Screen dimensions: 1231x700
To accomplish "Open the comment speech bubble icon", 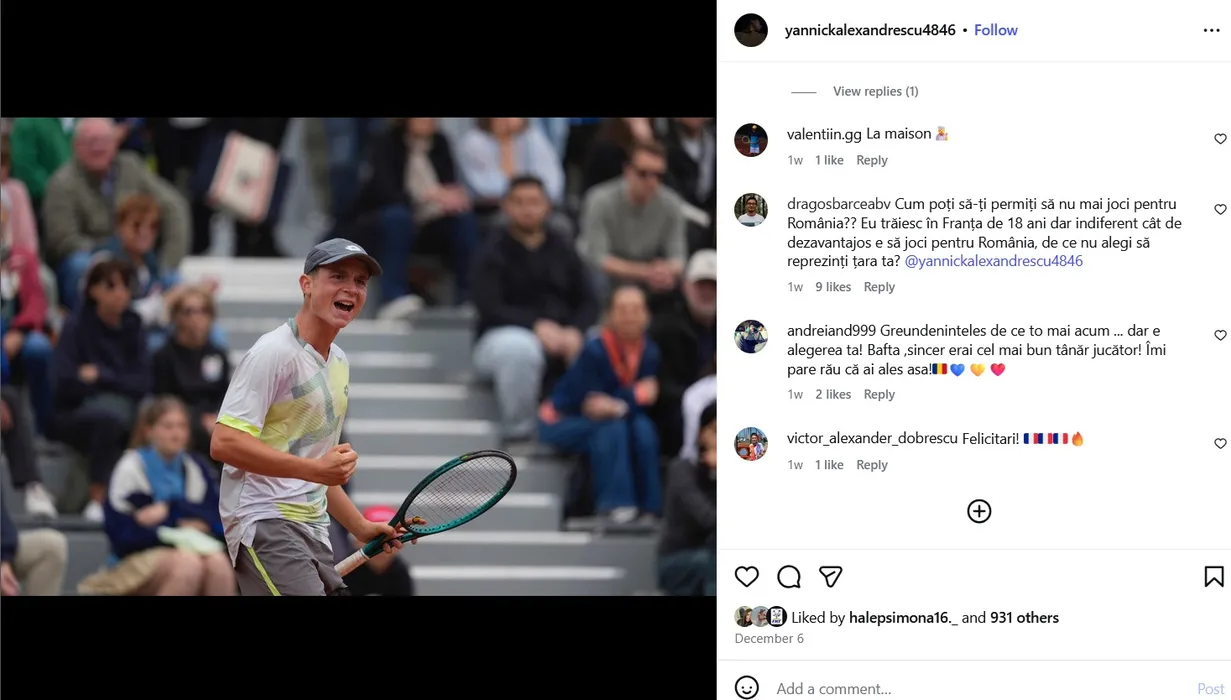I will [789, 576].
